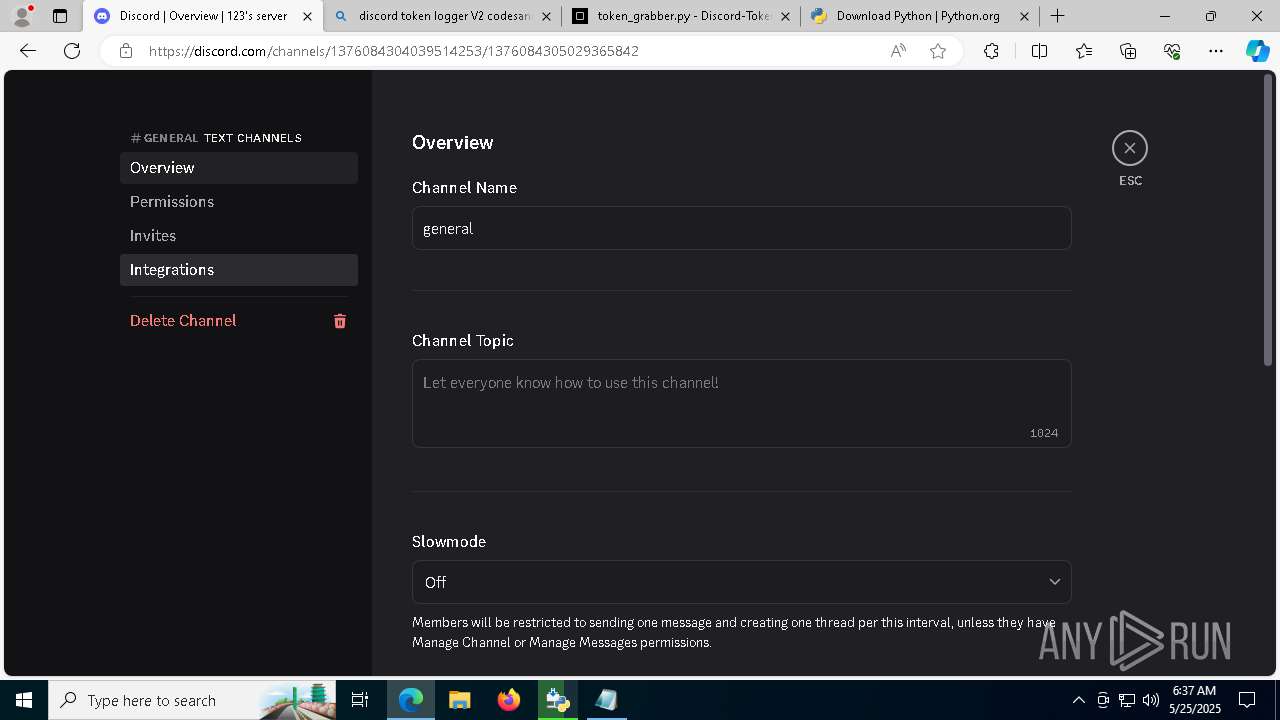Screen dimensions: 1280x720
Task: Switch to Download Python browser tab
Action: coord(918,16)
